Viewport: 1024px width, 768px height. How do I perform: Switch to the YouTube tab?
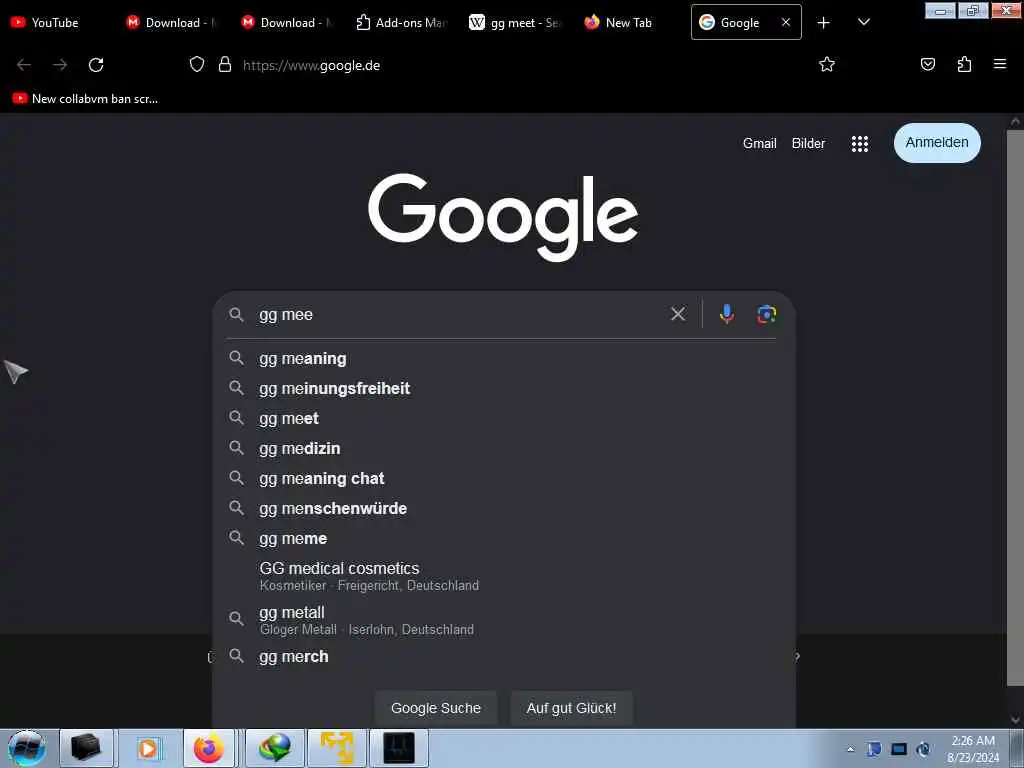point(55,23)
